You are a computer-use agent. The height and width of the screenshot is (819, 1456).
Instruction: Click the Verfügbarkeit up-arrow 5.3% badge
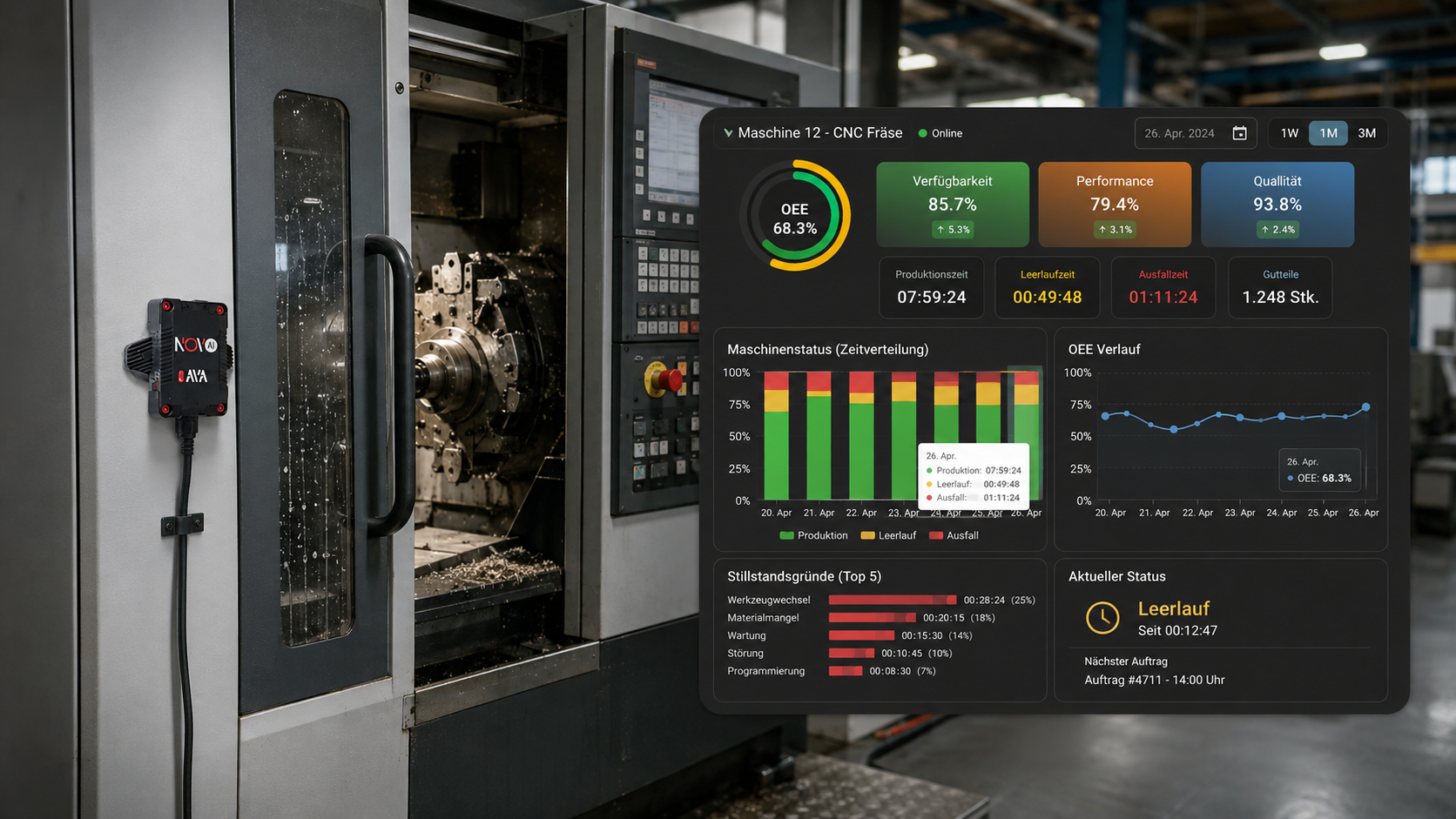[x=953, y=230]
